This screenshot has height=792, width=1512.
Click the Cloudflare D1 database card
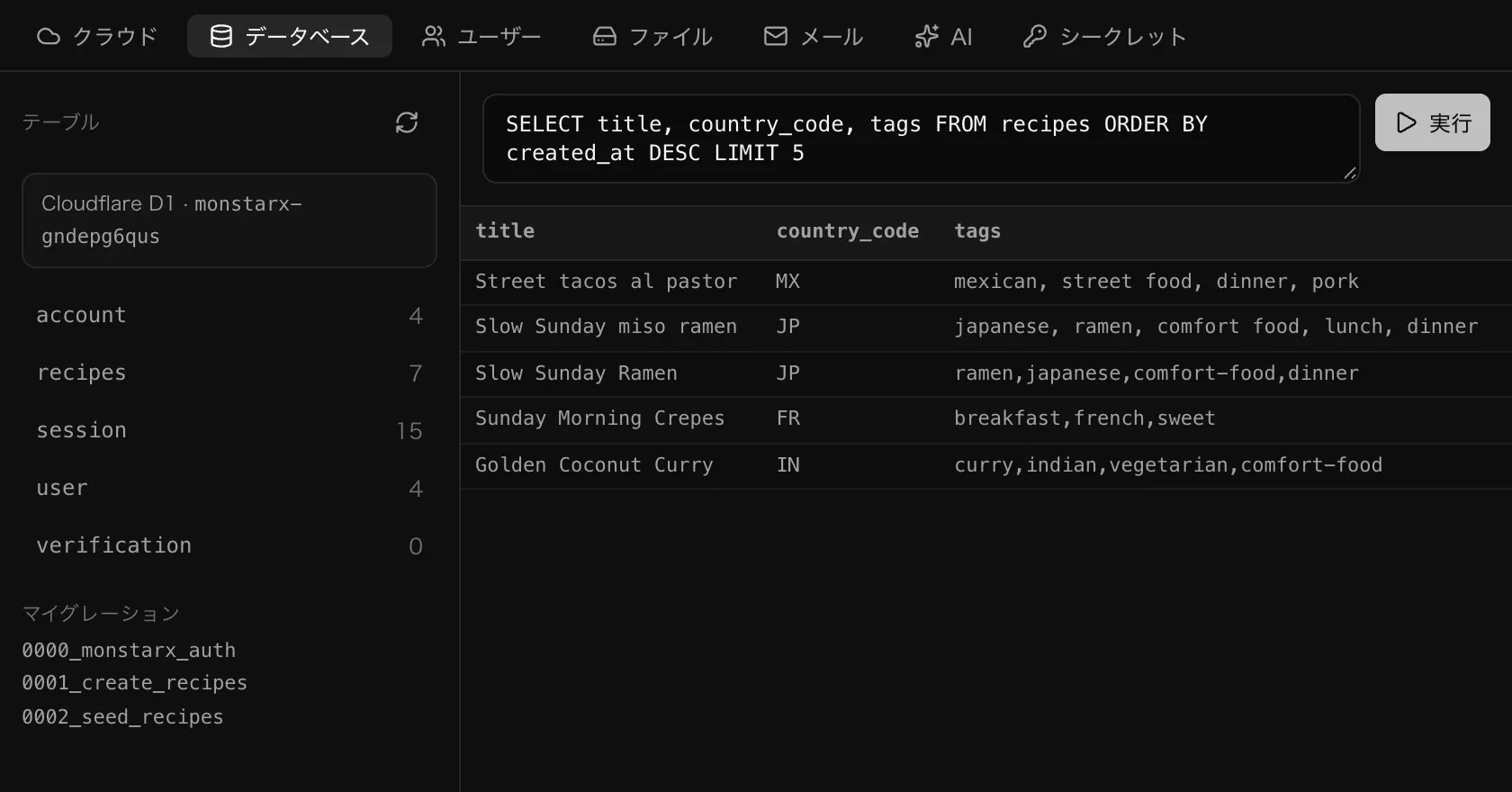pos(229,220)
